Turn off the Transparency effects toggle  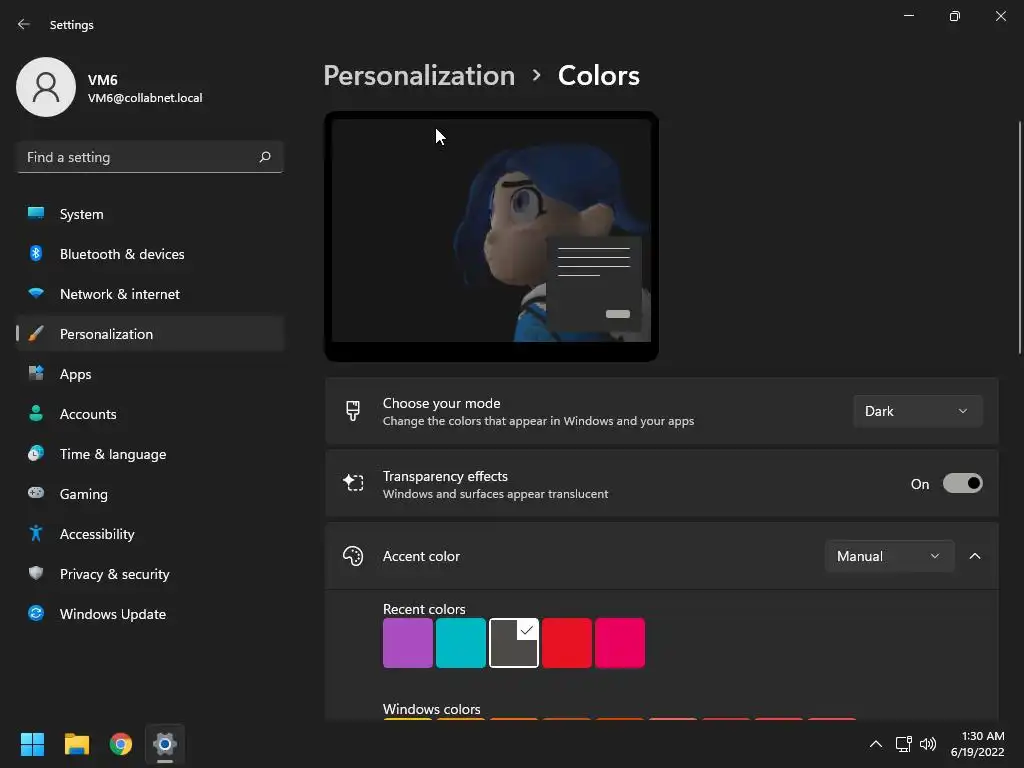coord(963,483)
